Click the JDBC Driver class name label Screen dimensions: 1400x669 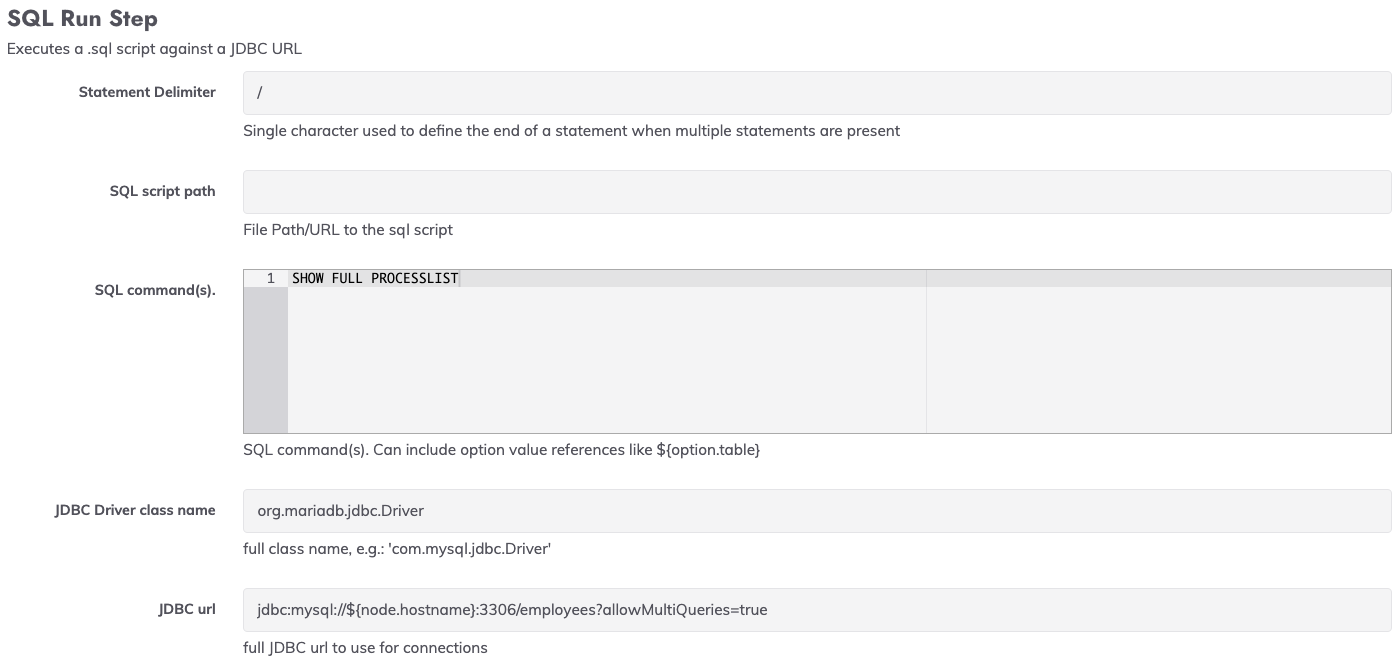coord(135,510)
